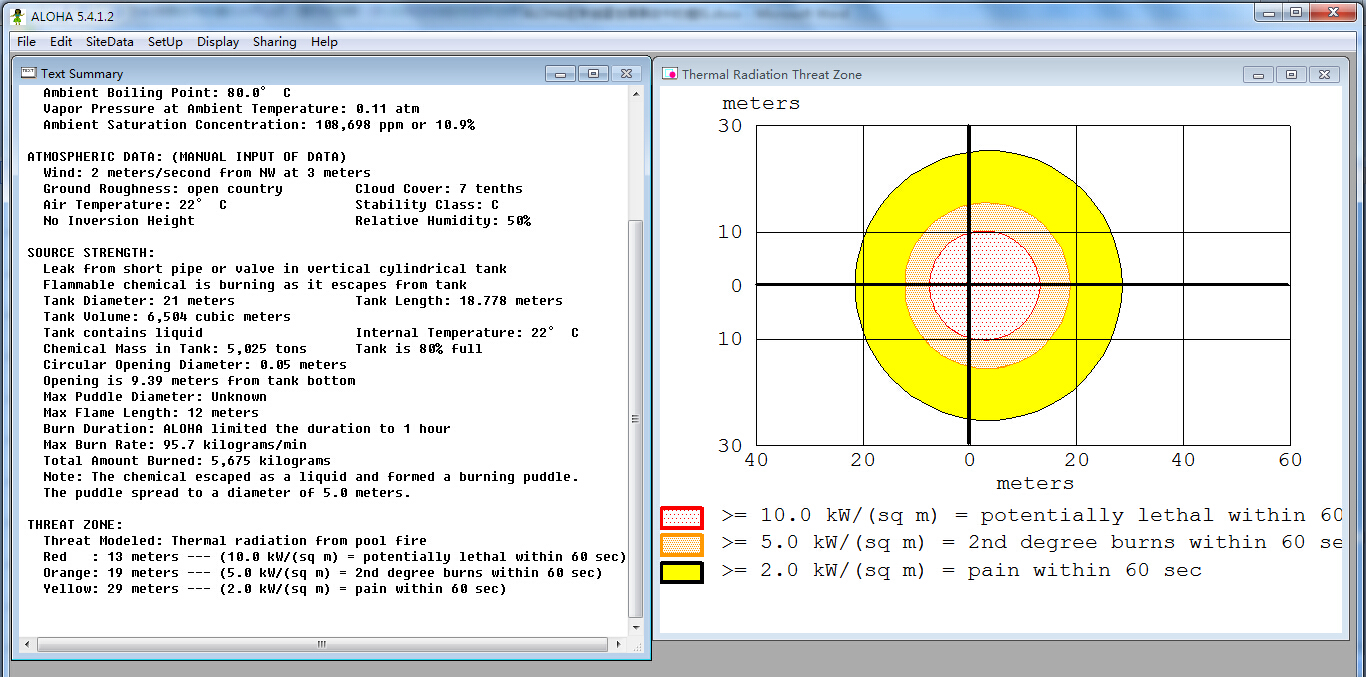Viewport: 1366px width, 677px height.
Task: Click the 'Max Burn Rate: 95.7 kilograms/min' line
Action: point(175,445)
